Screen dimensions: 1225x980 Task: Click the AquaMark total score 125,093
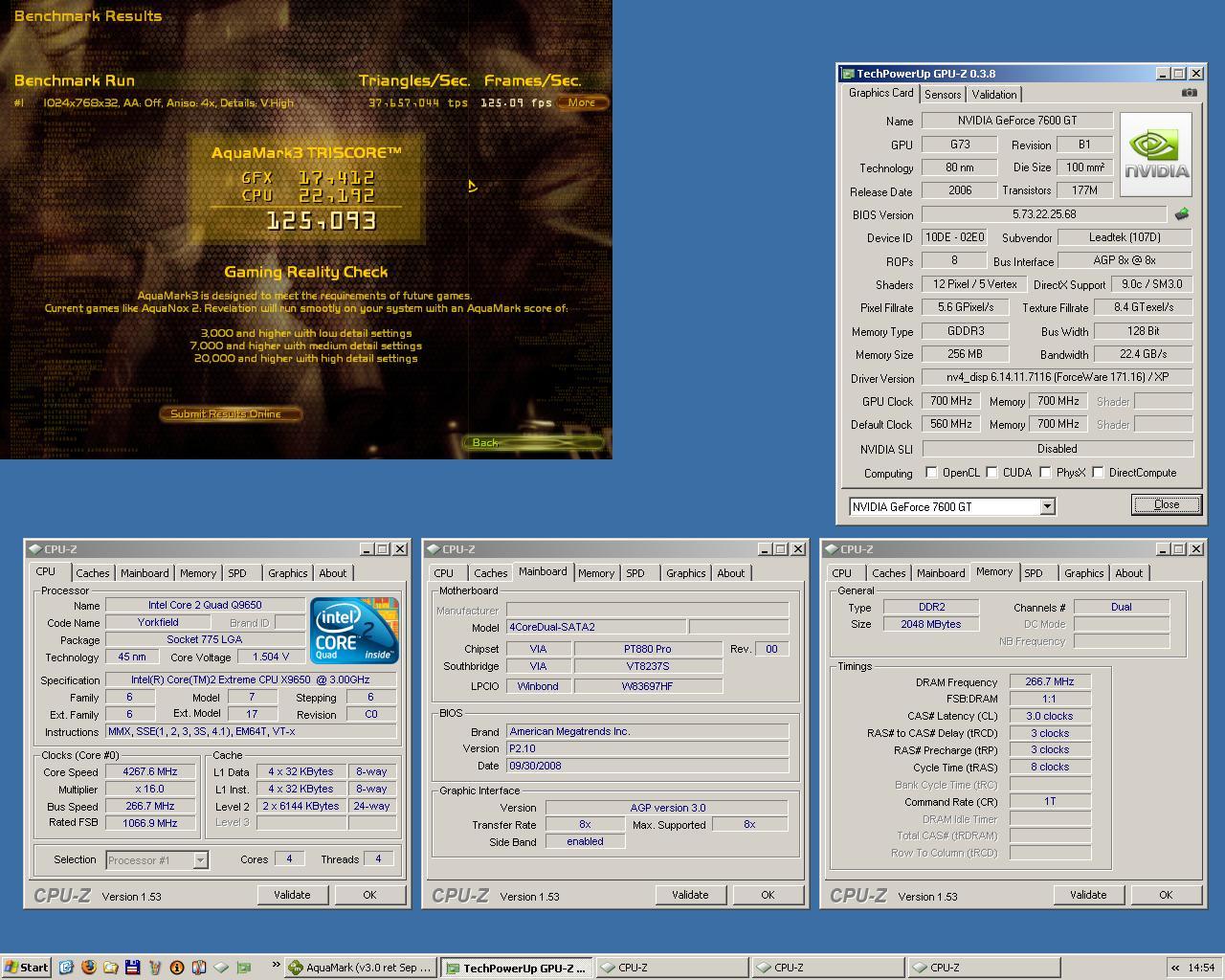322,221
